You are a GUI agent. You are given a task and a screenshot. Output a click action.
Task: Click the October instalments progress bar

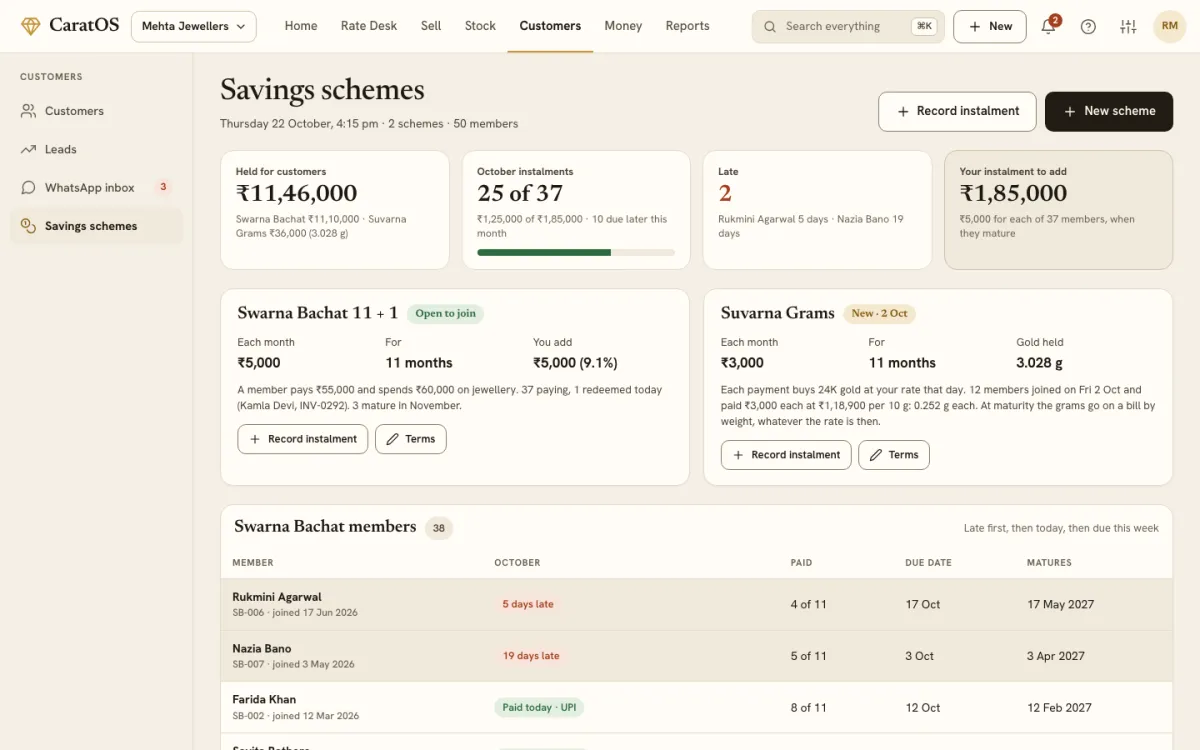point(576,252)
